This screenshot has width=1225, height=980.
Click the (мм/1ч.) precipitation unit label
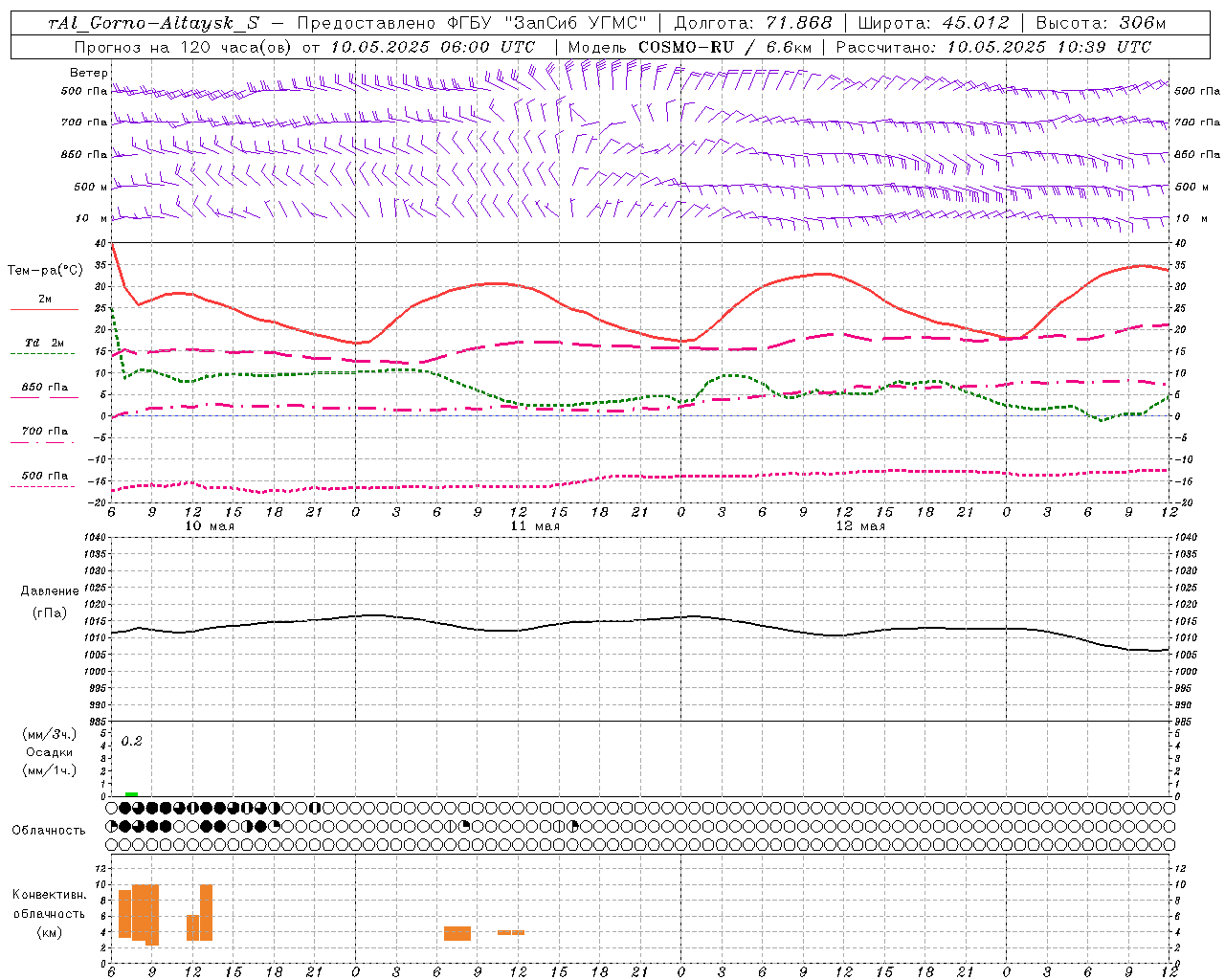(50, 770)
